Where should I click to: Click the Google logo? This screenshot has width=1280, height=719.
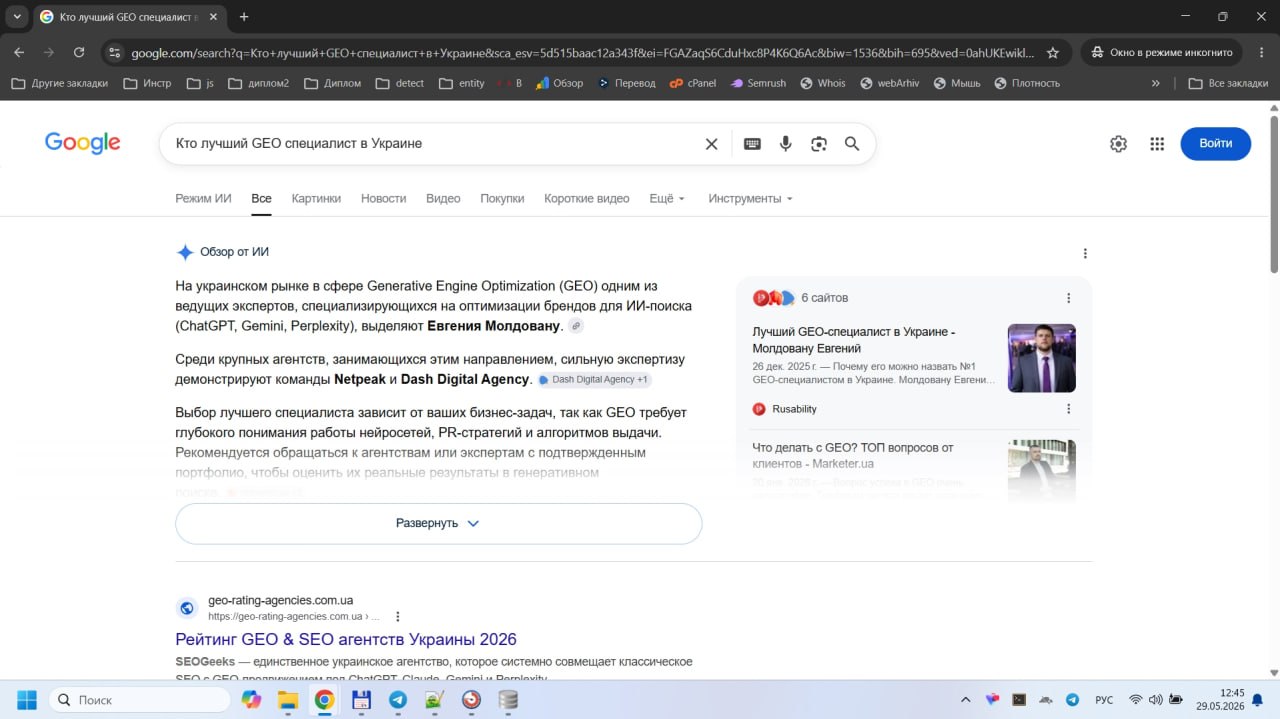coord(82,143)
